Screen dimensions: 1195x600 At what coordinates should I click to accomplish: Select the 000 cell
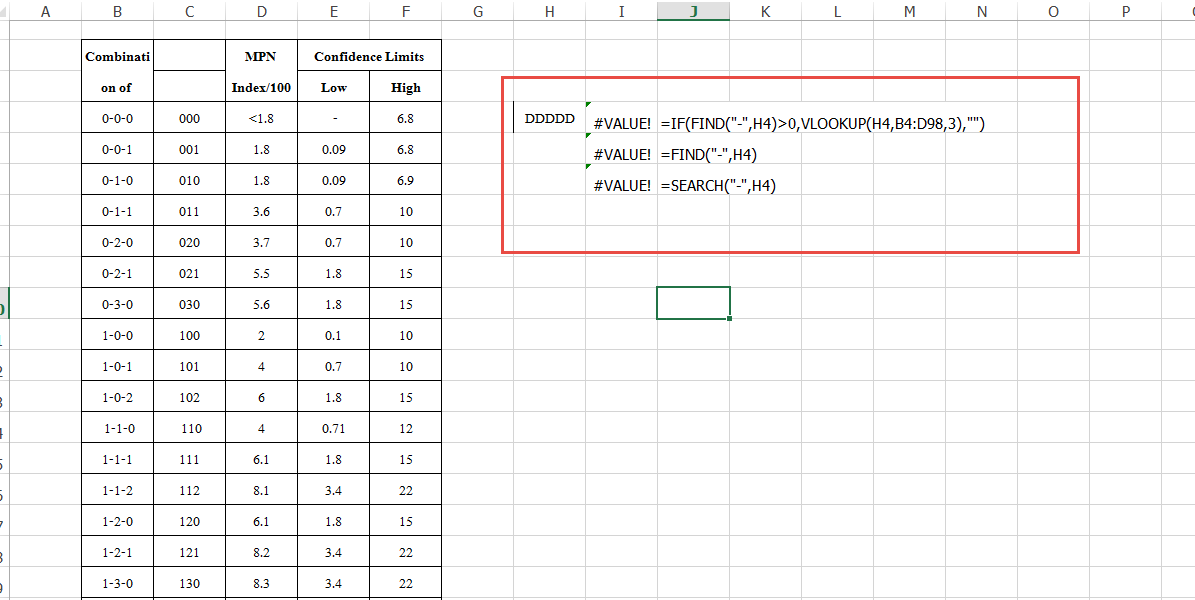click(189, 118)
